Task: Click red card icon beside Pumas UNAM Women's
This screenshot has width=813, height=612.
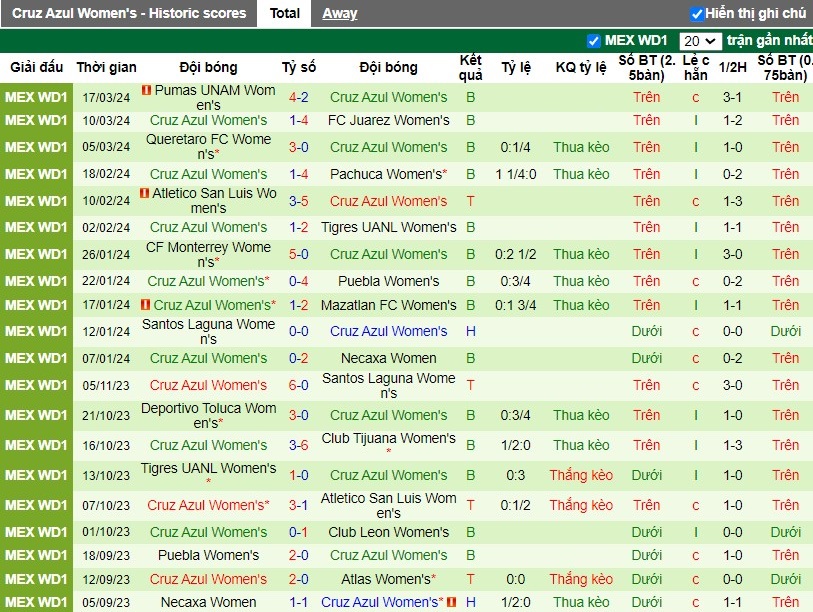Action: point(146,90)
